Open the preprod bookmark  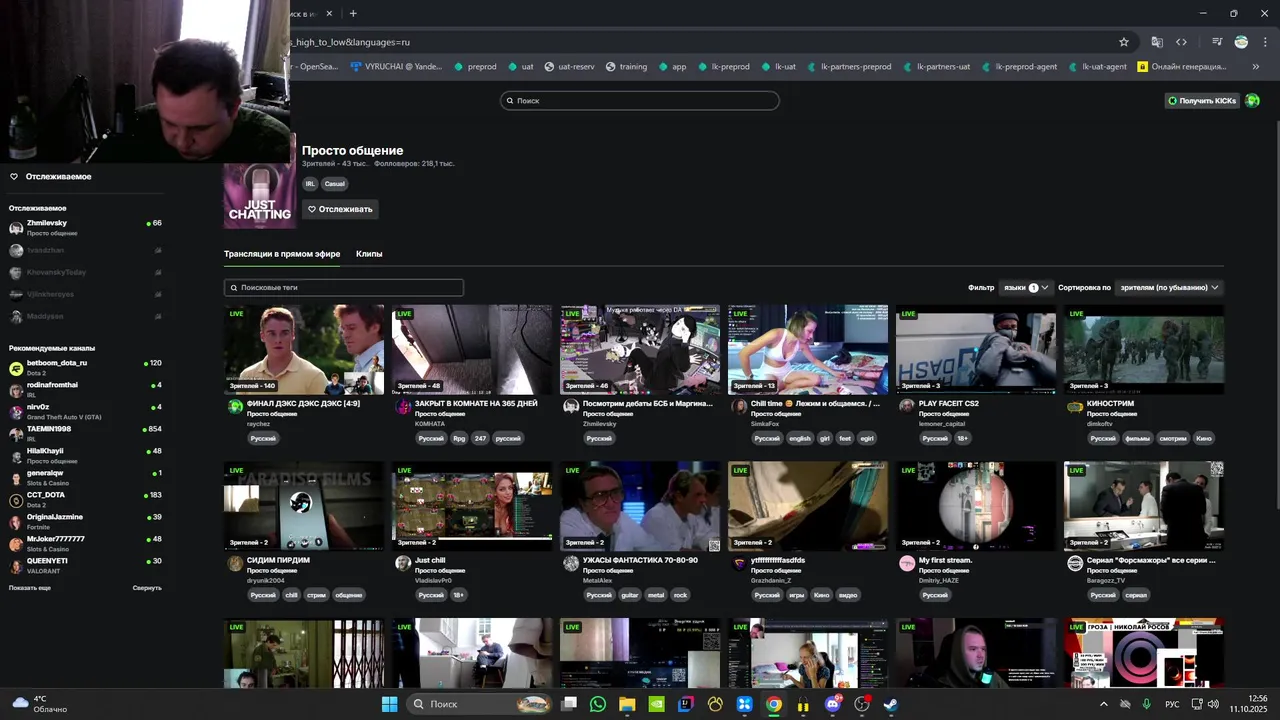tap(475, 67)
